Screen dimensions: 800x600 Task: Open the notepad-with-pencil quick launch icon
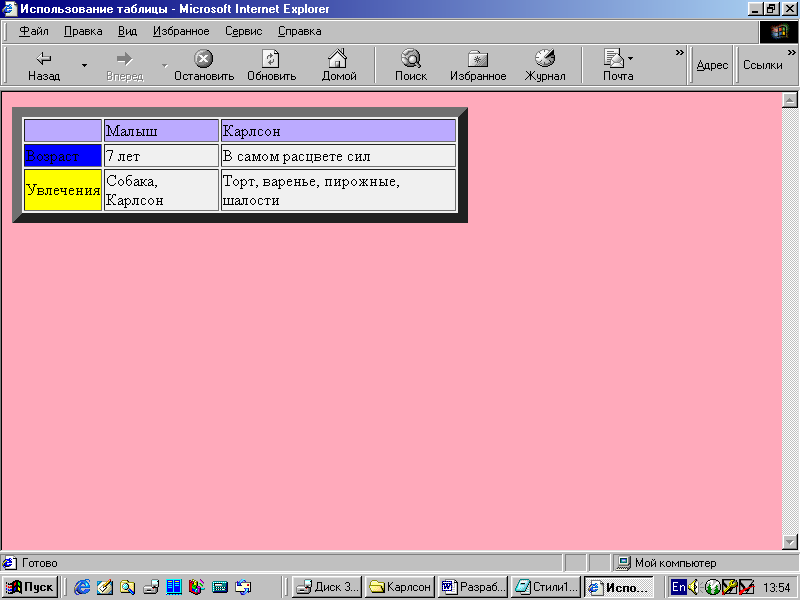click(105, 587)
